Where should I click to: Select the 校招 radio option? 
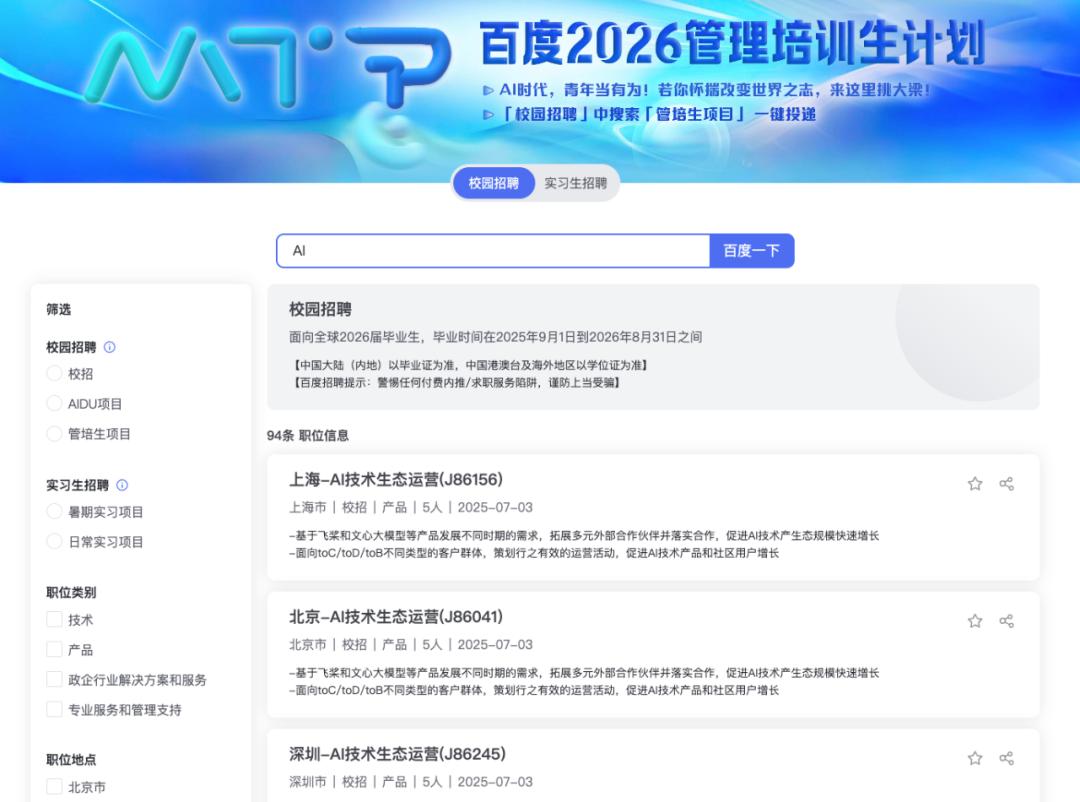pos(54,373)
